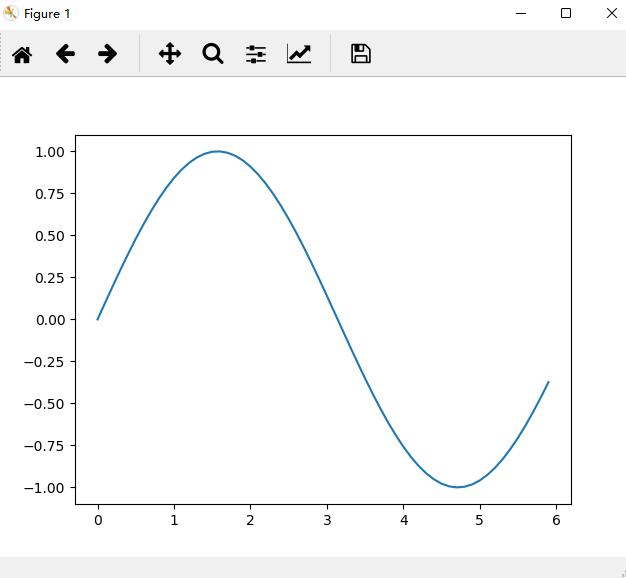The height and width of the screenshot is (578, 626).
Task: Click the y-axis label 1.00
Action: (x=50, y=152)
